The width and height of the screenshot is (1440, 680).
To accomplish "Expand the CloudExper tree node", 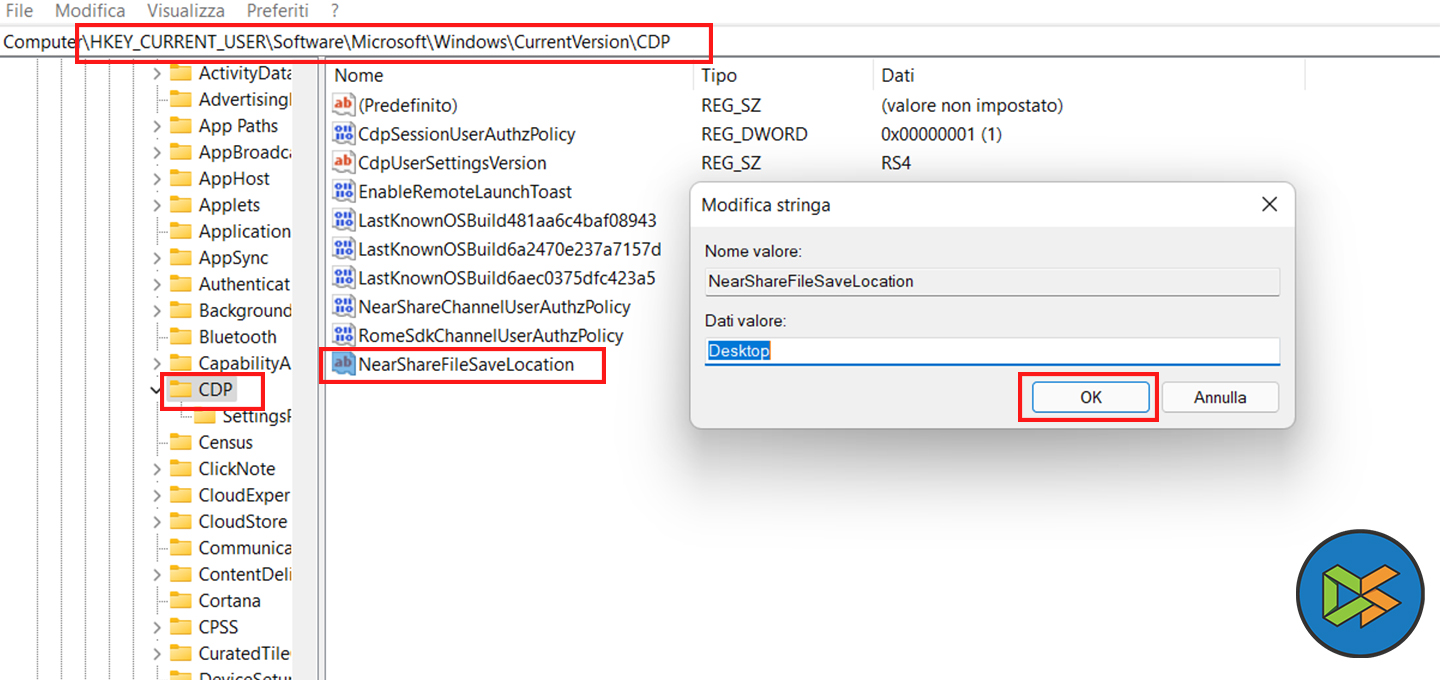I will coord(156,495).
